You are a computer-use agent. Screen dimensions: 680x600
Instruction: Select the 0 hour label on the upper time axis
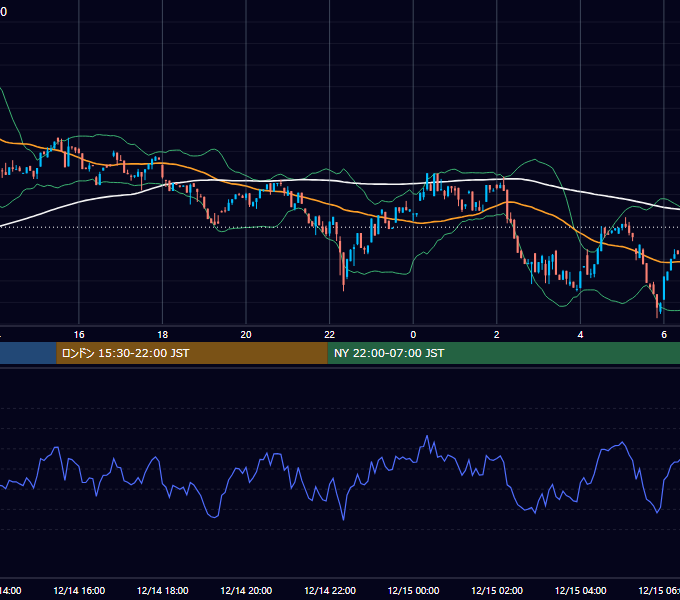(x=413, y=335)
